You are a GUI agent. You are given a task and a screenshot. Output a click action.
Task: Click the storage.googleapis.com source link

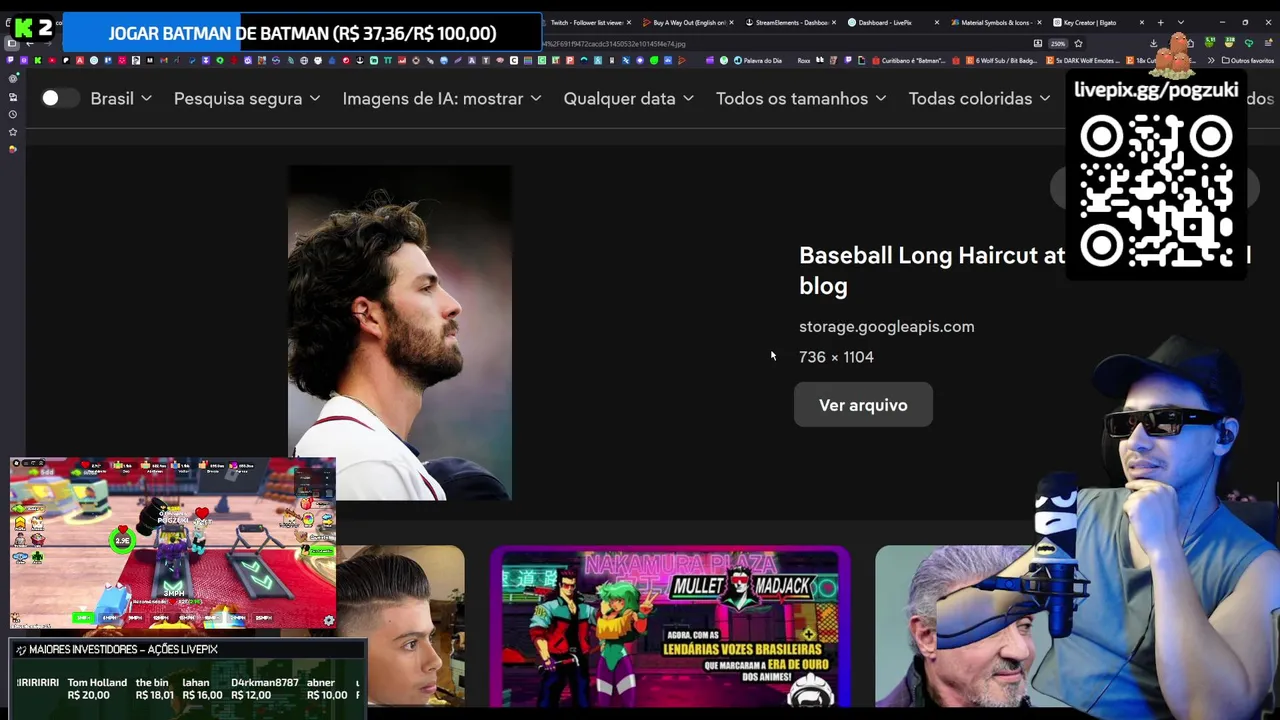886,326
